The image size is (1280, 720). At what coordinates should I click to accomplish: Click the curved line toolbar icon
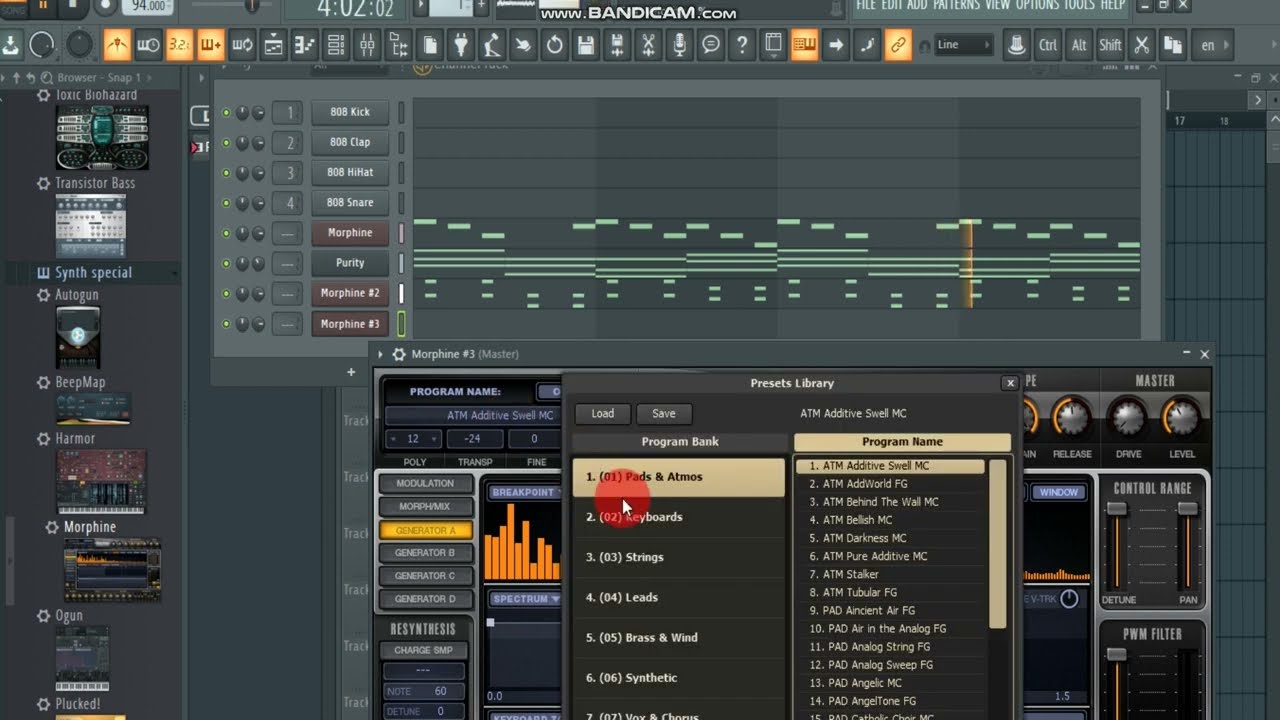point(867,45)
